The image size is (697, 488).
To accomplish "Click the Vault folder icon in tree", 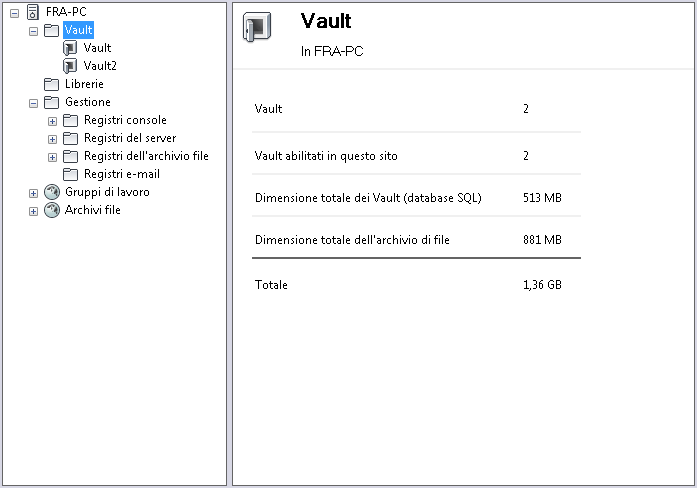I will [51, 30].
